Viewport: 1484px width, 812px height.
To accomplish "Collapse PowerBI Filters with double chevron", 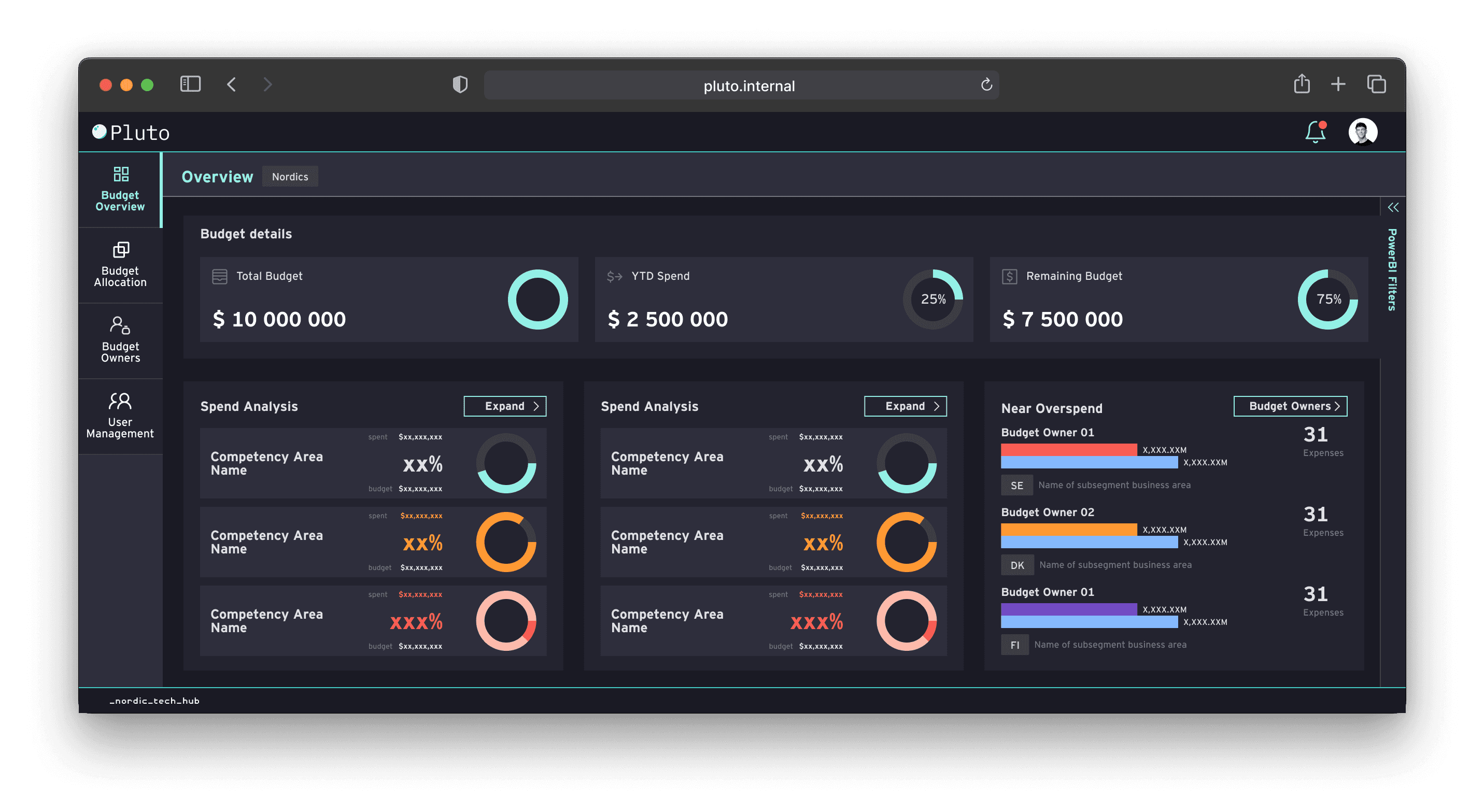I will pyautogui.click(x=1393, y=207).
